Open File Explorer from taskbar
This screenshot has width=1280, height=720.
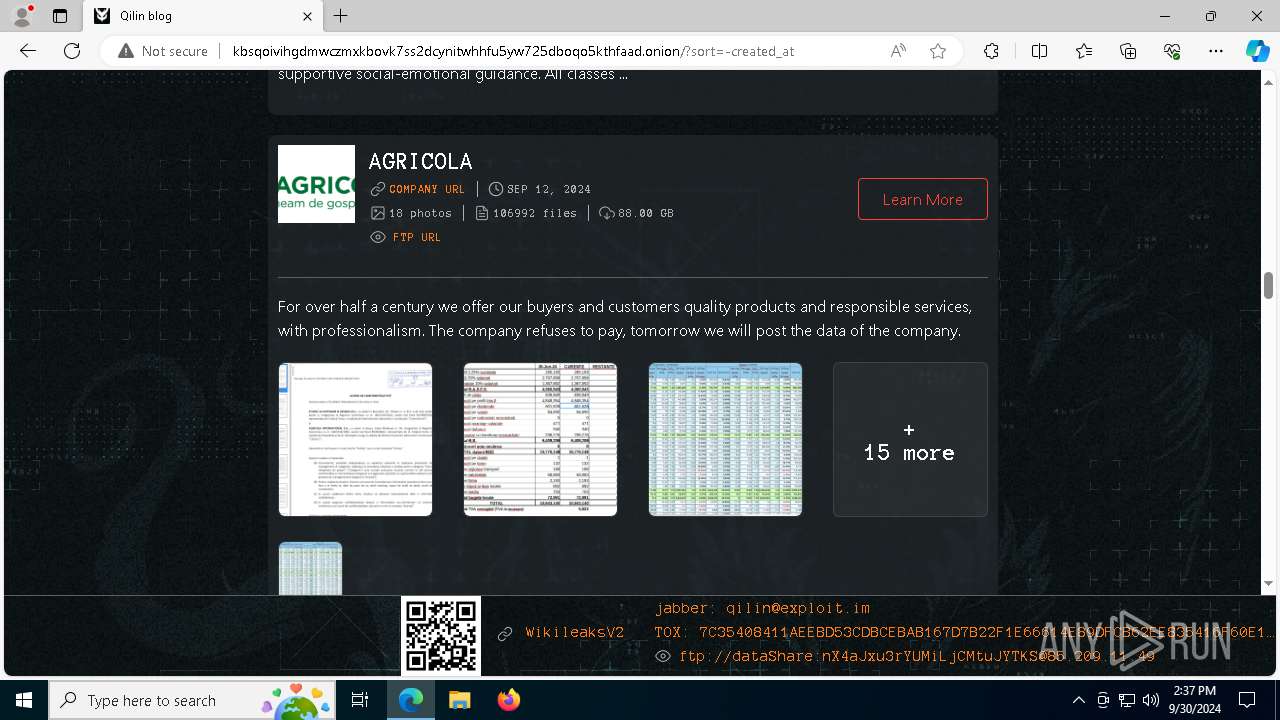click(x=459, y=700)
